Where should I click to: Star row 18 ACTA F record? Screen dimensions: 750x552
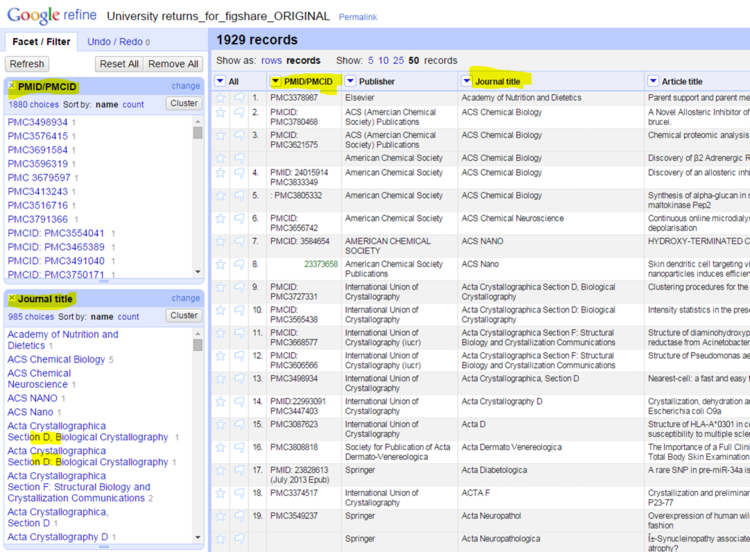(x=220, y=494)
